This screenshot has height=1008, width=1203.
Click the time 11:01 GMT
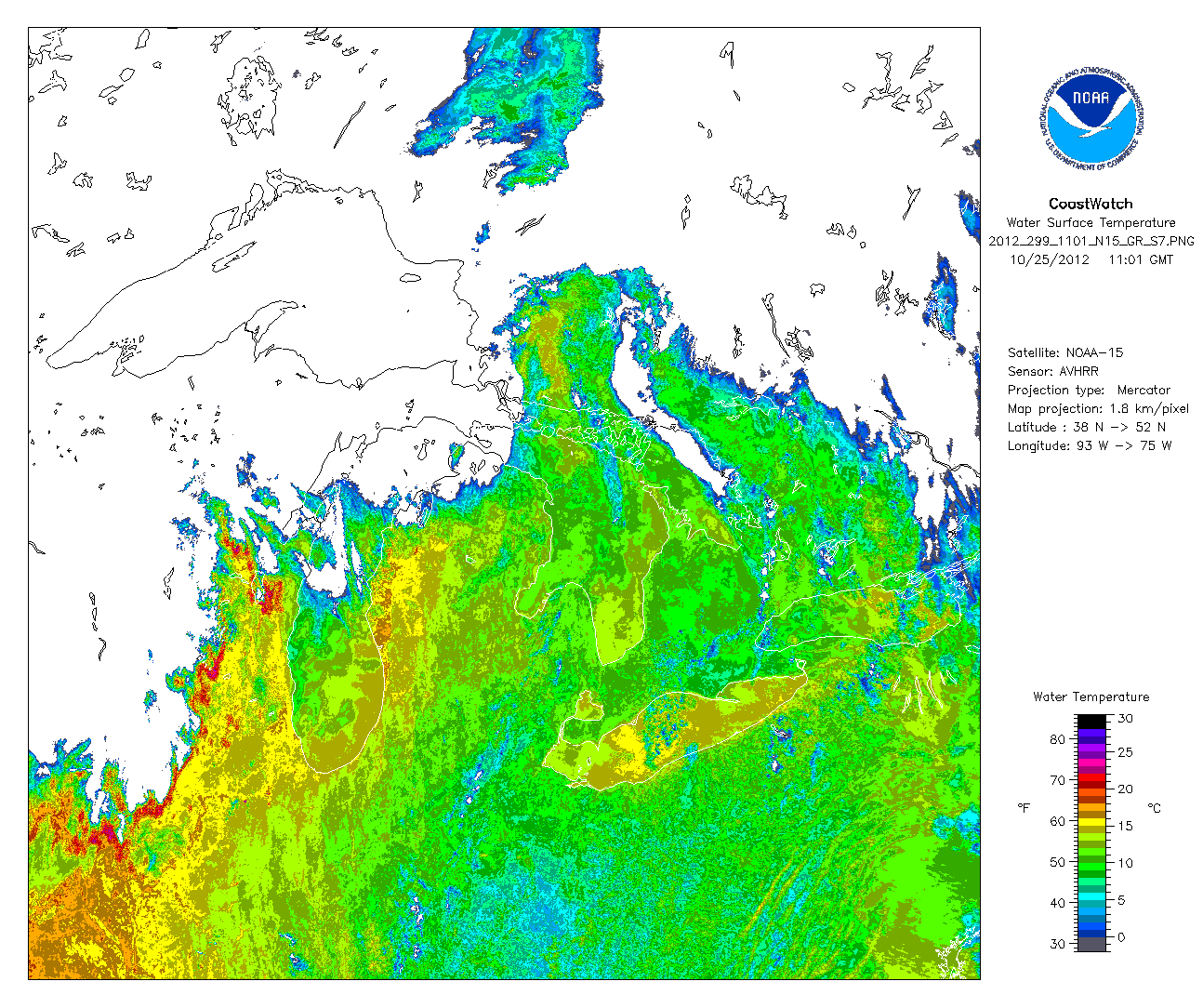(x=1141, y=259)
